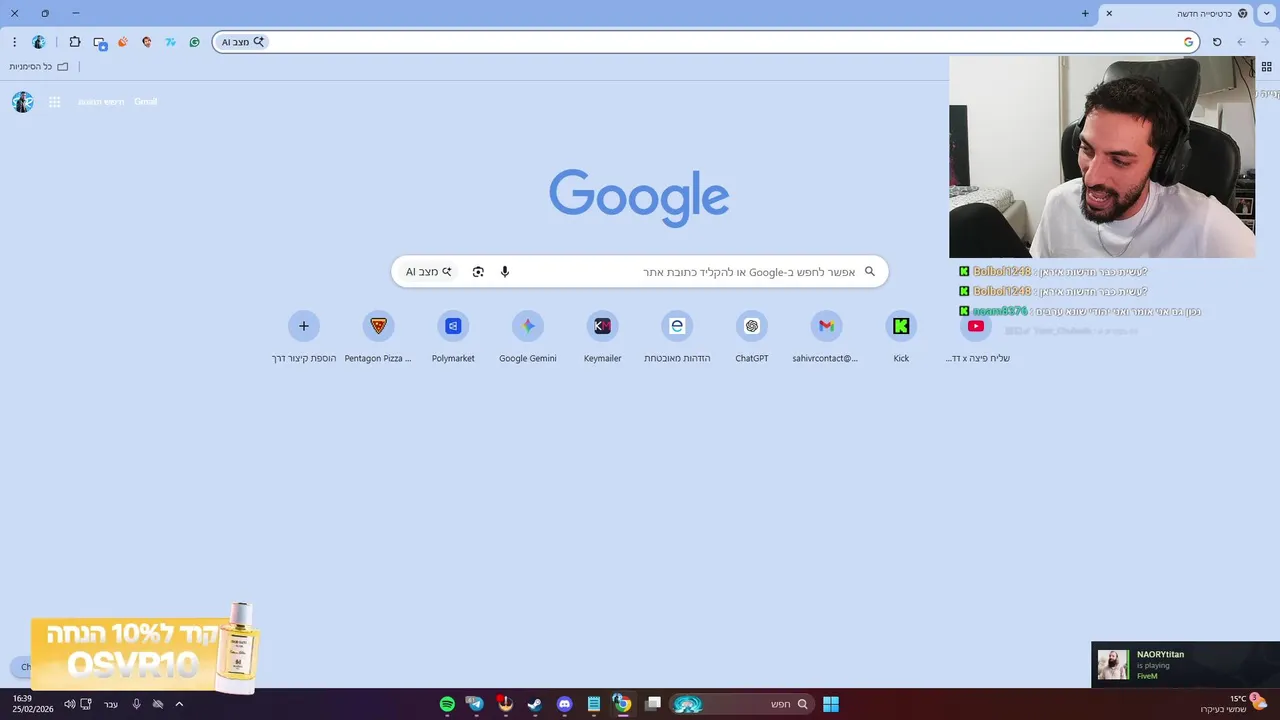This screenshot has width=1280, height=720.
Task: Click the Google logo
Action: (x=639, y=198)
